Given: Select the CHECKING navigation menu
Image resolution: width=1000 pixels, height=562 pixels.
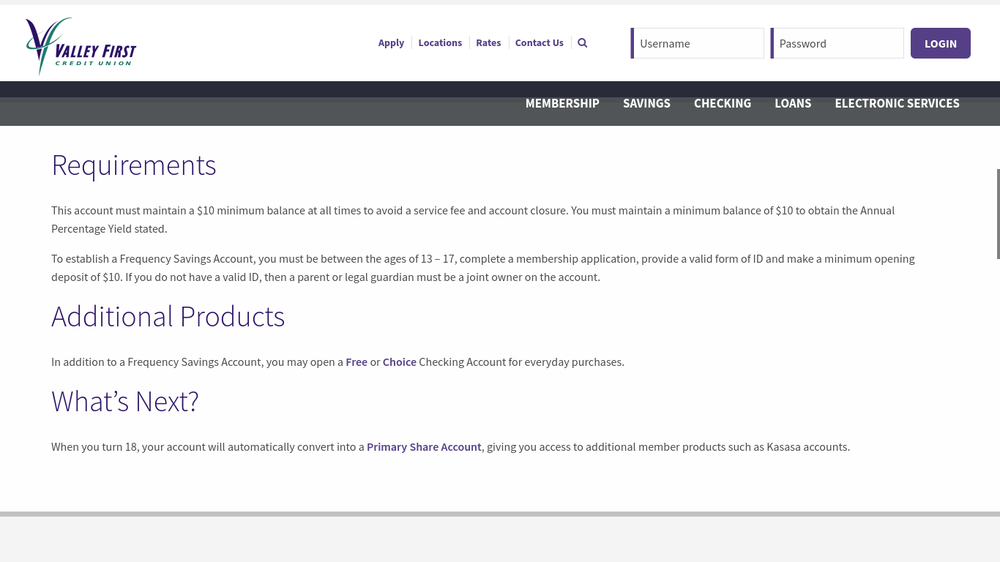Looking at the screenshot, I should pos(722,103).
